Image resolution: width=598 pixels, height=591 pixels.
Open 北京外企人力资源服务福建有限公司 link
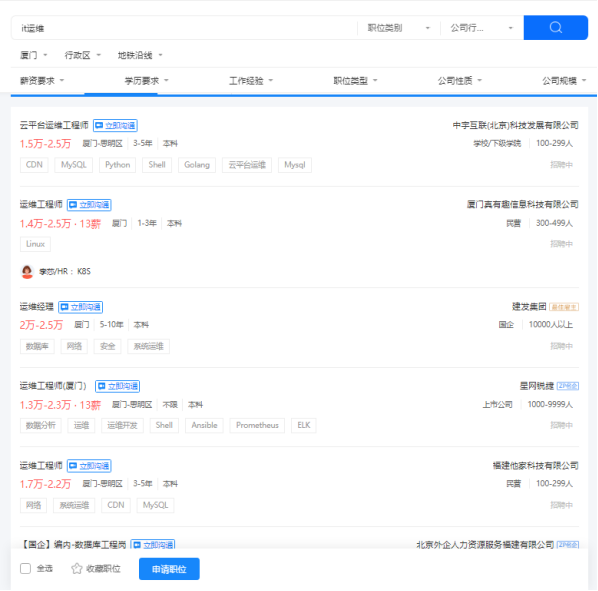(x=485, y=544)
